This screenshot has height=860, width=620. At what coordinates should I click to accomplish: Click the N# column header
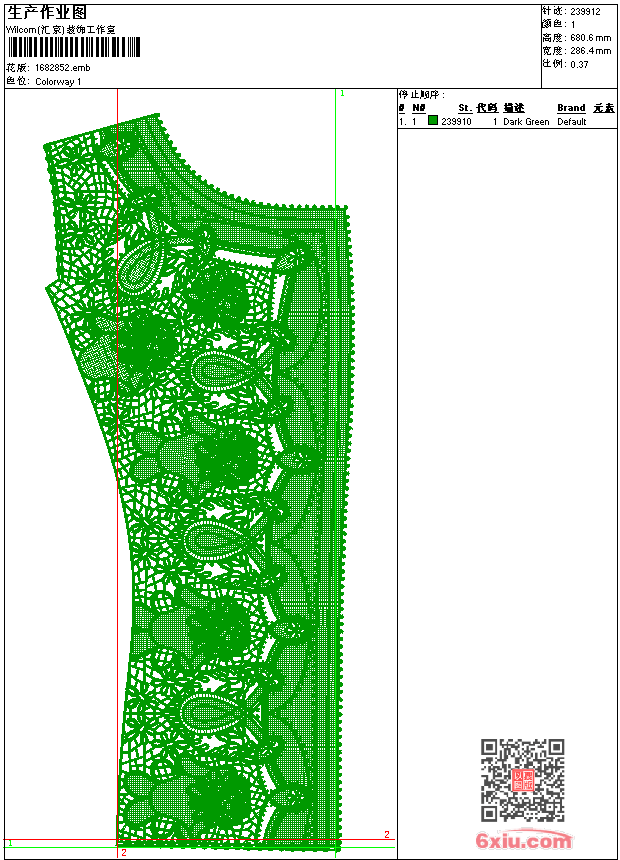(x=419, y=108)
